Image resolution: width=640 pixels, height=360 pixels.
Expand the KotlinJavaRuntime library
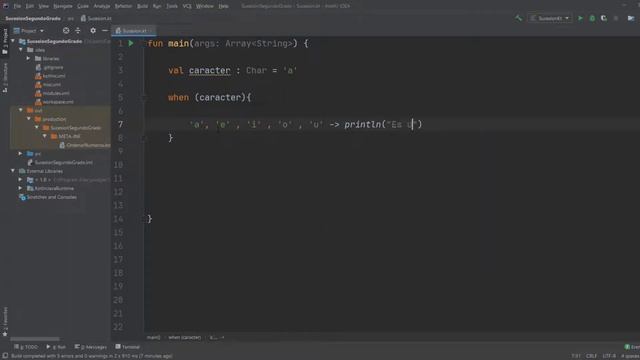[x=21, y=188]
